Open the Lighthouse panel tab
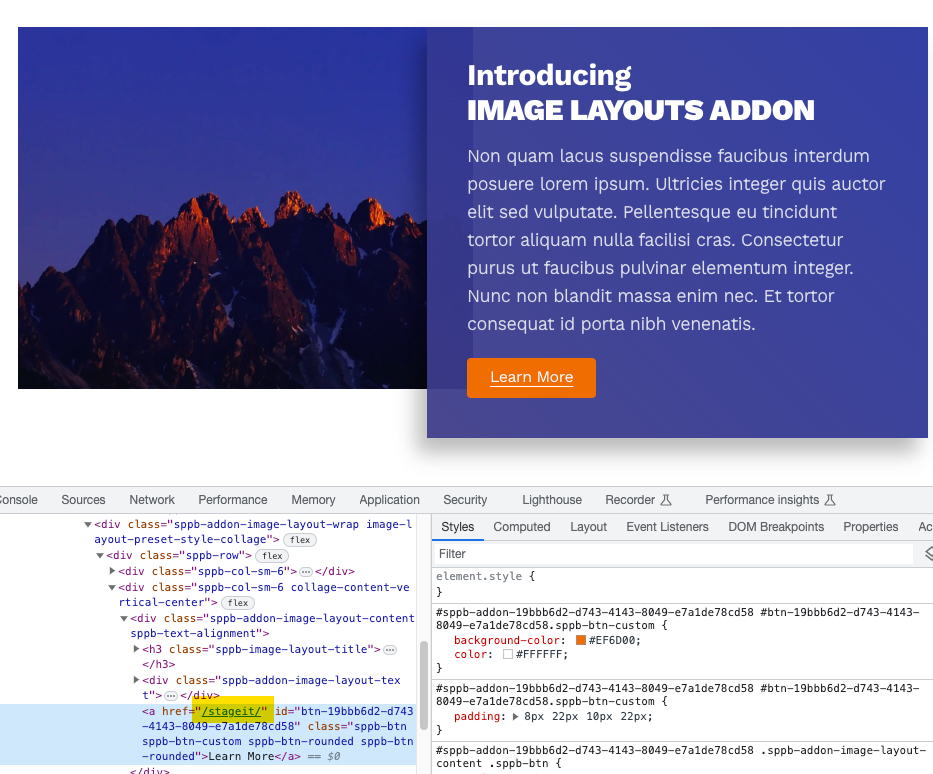 point(551,500)
